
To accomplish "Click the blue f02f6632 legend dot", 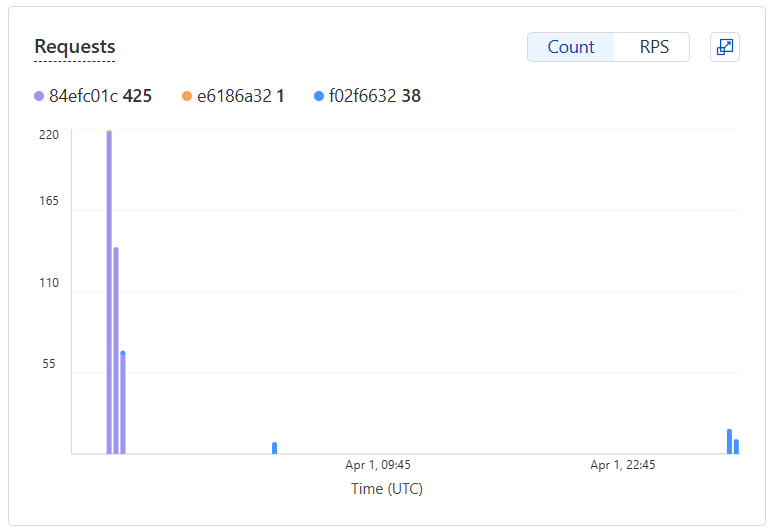I will coord(319,96).
